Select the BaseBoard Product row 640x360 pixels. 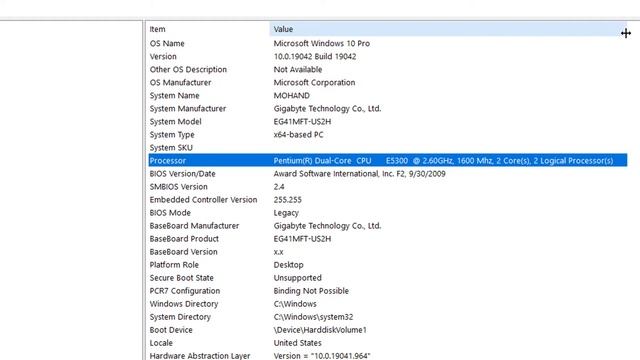184,239
